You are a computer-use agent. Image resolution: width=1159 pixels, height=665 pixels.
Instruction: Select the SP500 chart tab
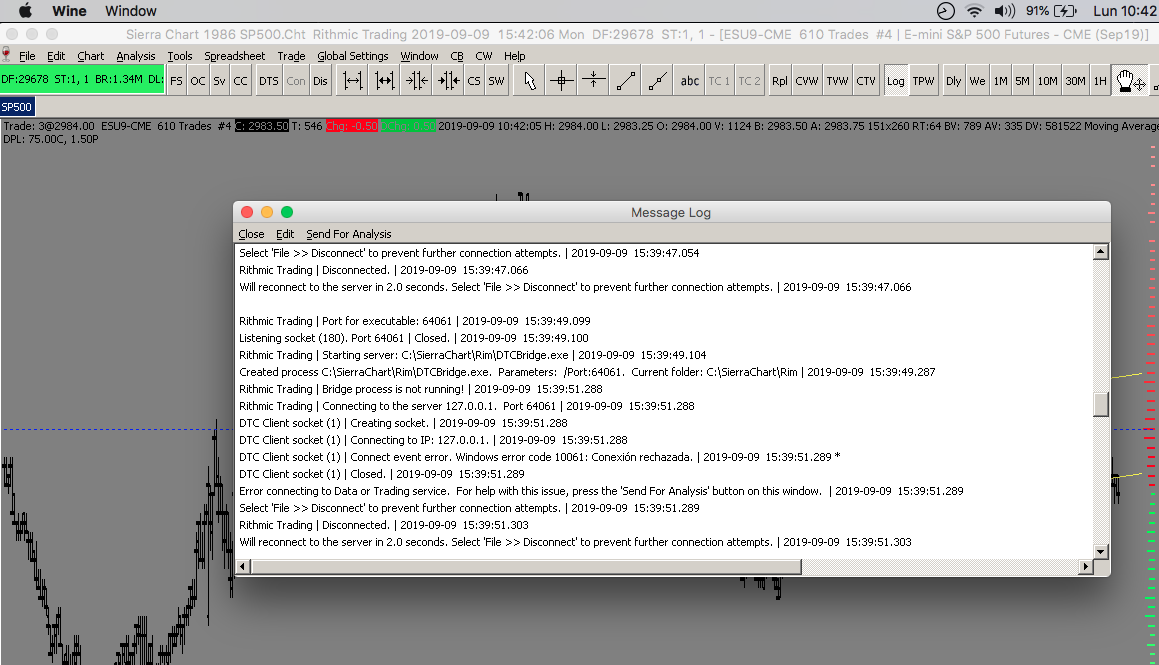(17, 107)
